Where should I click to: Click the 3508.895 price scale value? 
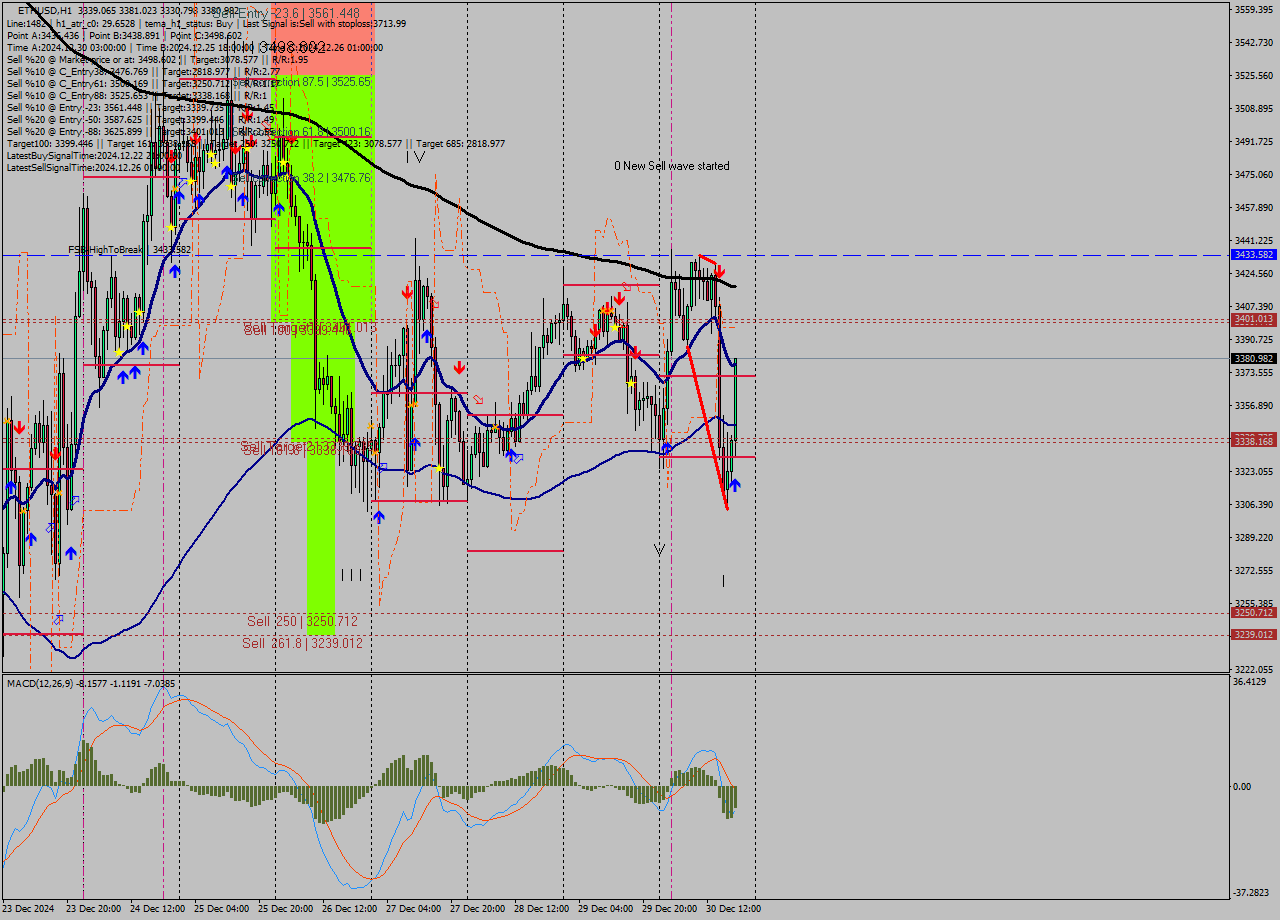[x=1254, y=108]
